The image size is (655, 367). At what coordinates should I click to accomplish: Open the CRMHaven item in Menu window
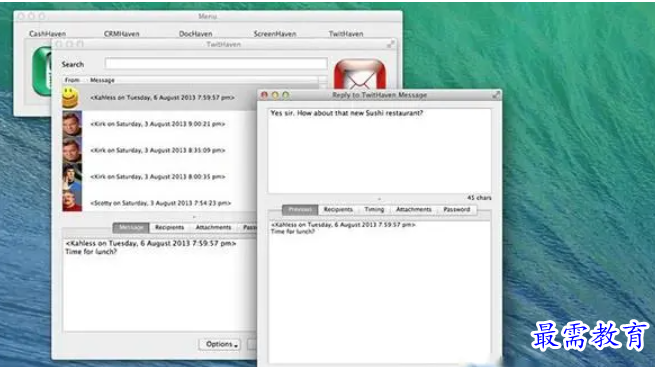pos(122,34)
